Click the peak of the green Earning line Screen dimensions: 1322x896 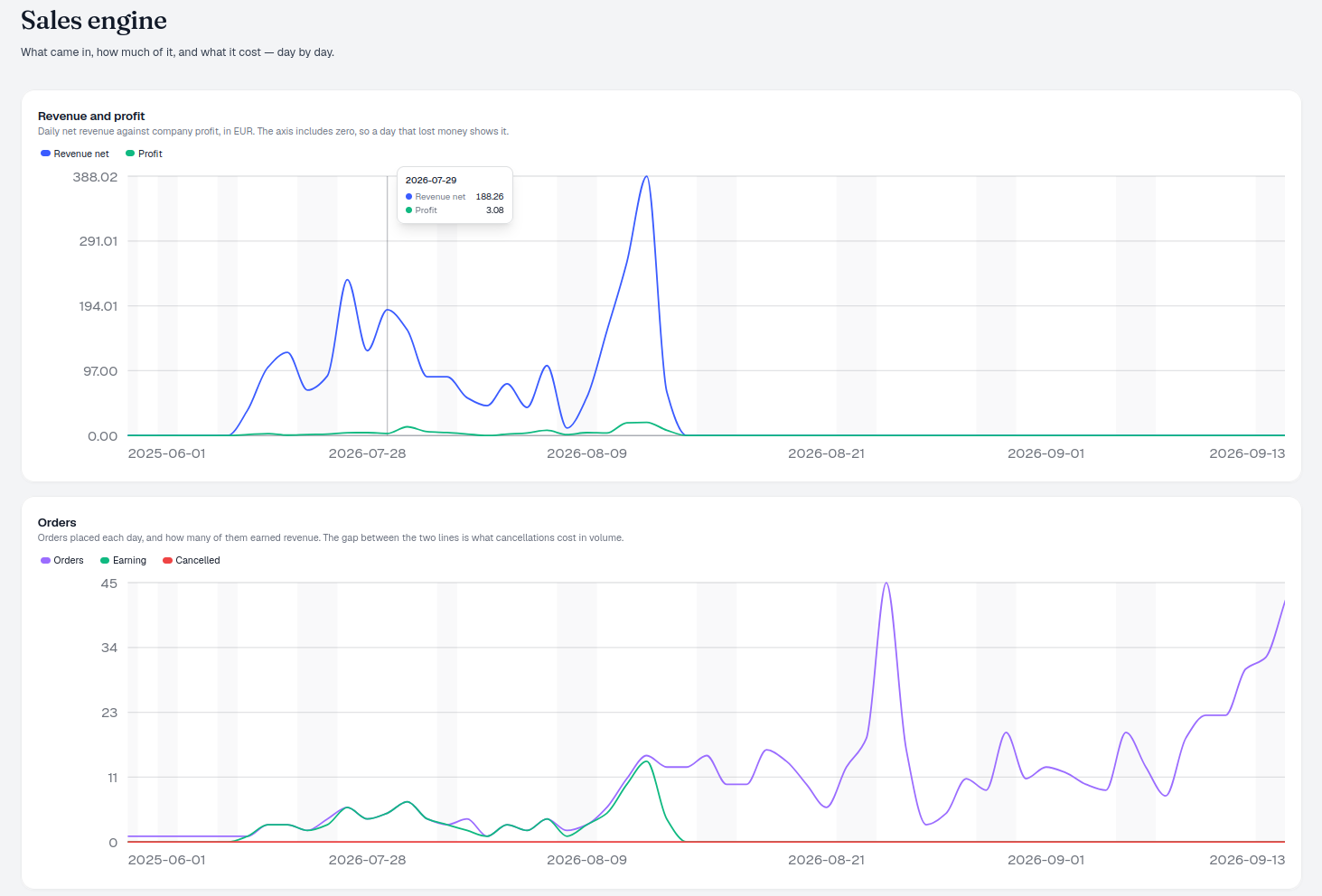pos(646,761)
